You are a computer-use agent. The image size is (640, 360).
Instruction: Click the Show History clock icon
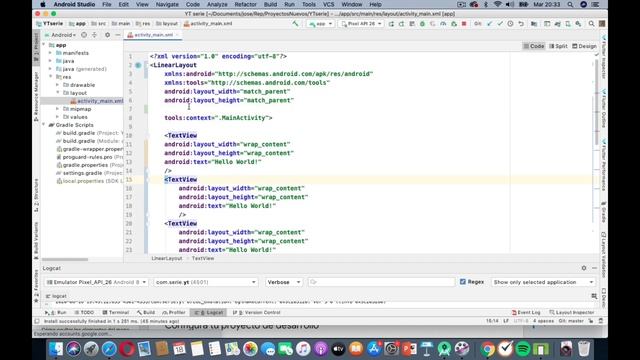tap(510, 24)
